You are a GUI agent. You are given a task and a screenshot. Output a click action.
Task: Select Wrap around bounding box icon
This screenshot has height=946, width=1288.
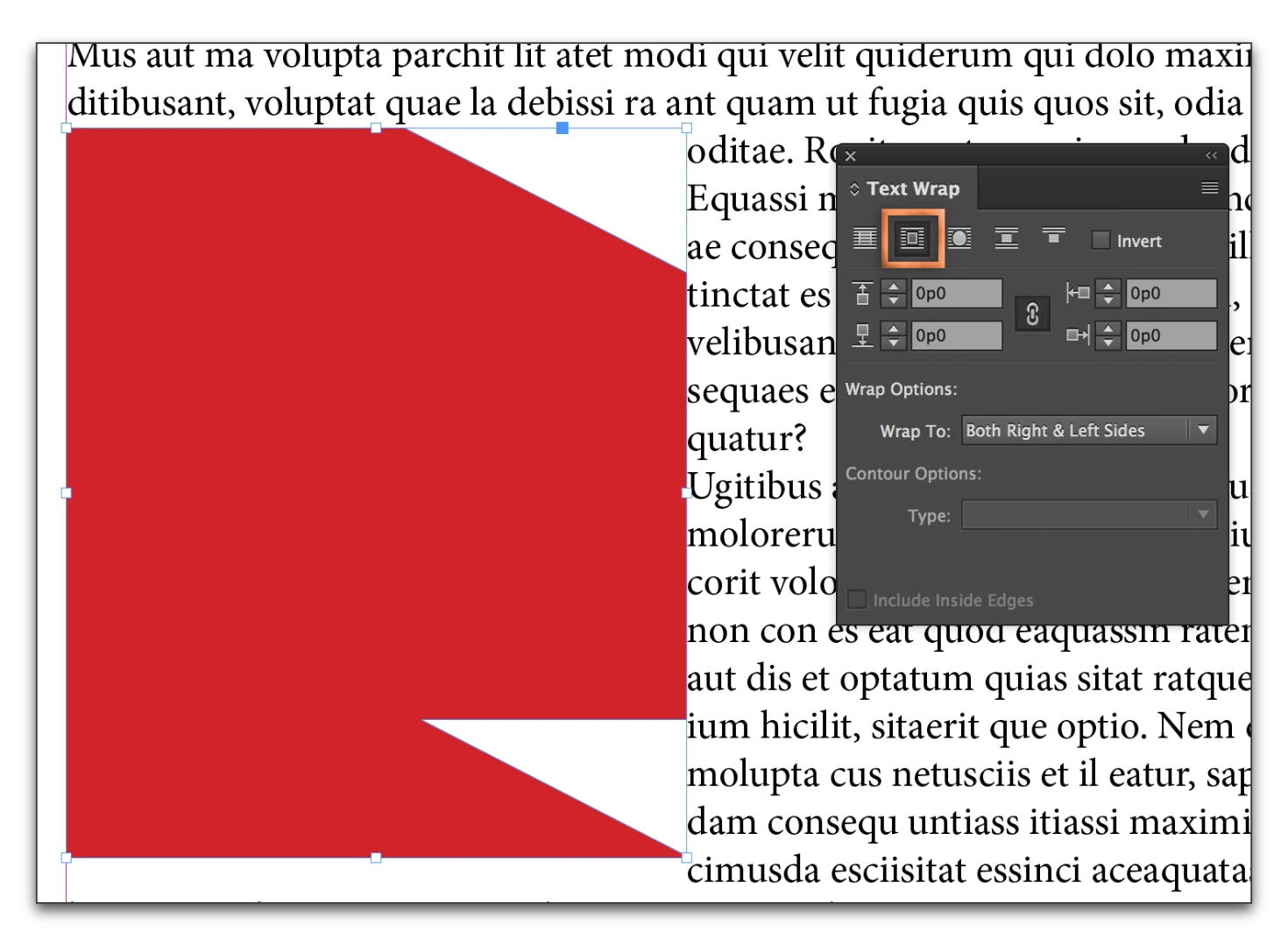coord(912,238)
